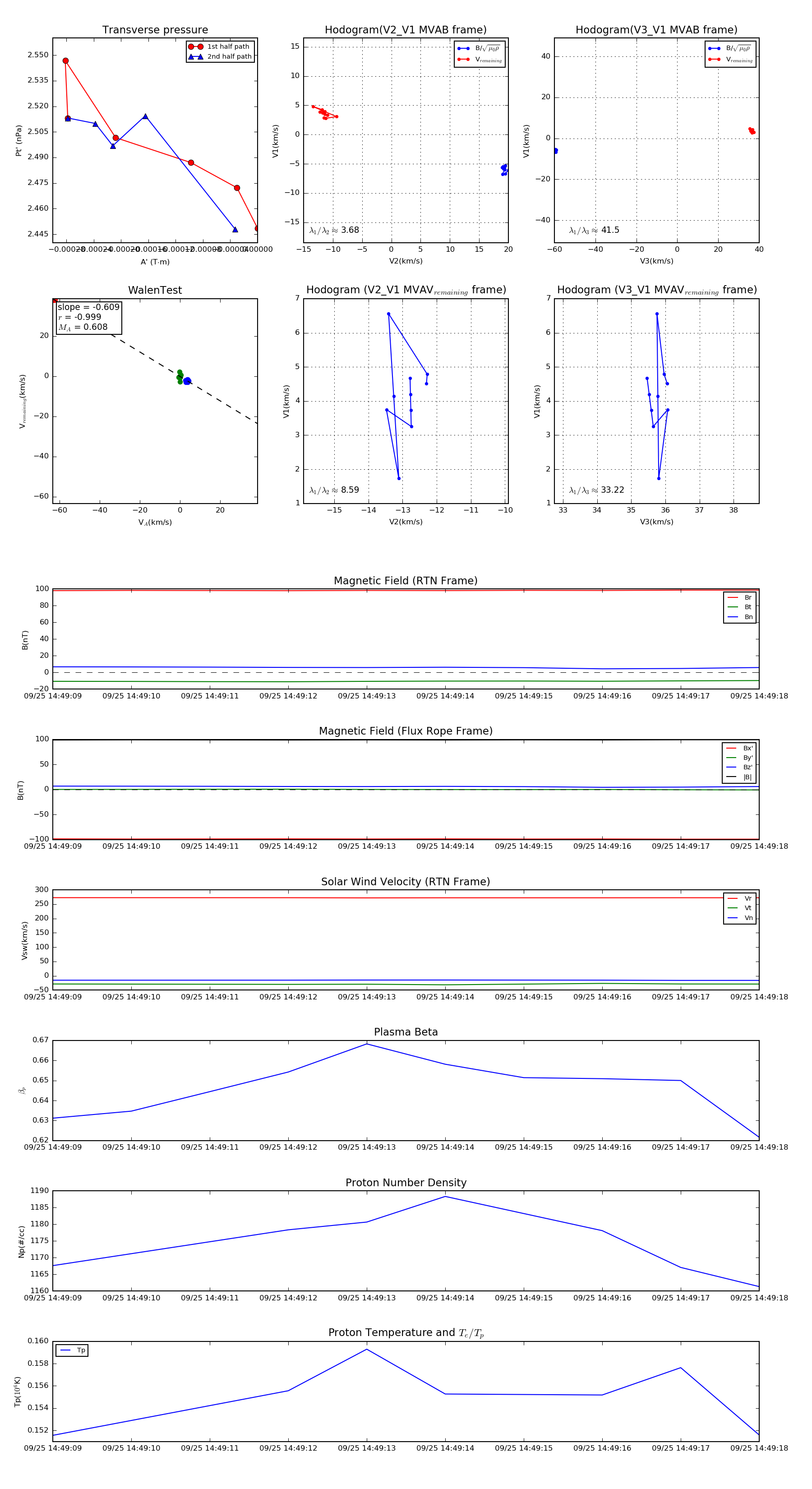Select the "Vr" legend entry
Image resolution: width=812 pixels, height=1489 pixels.
(740, 898)
